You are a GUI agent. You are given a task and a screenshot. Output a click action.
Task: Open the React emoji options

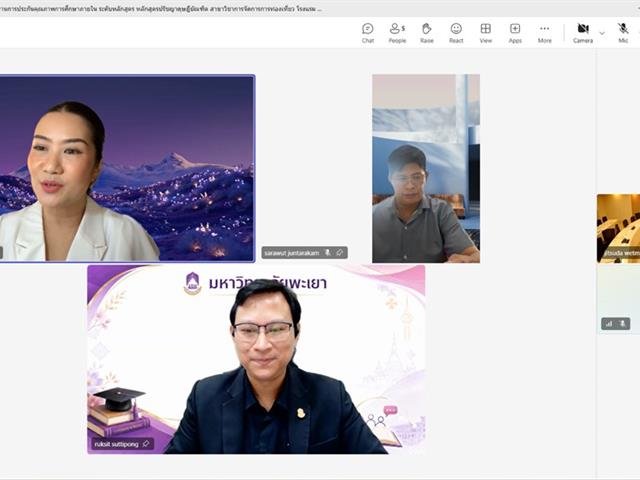[456, 33]
